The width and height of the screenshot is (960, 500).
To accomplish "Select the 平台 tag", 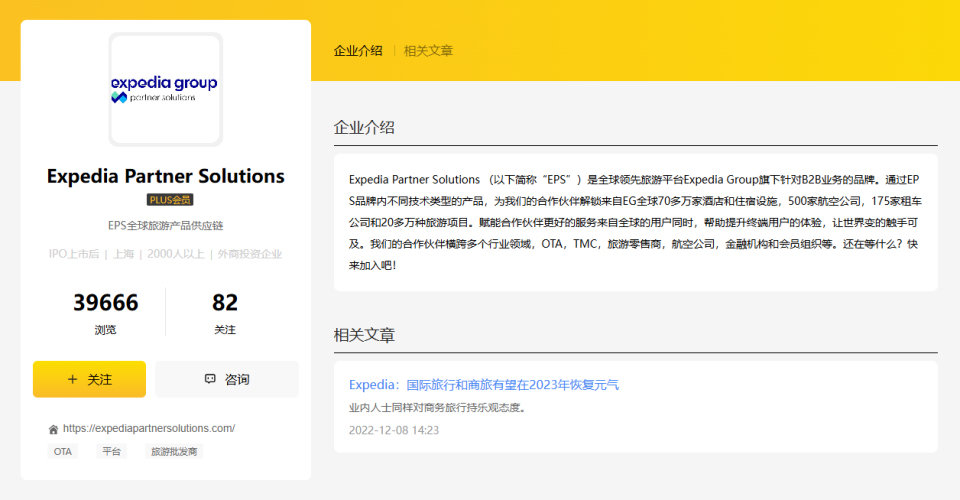I will 111,452.
